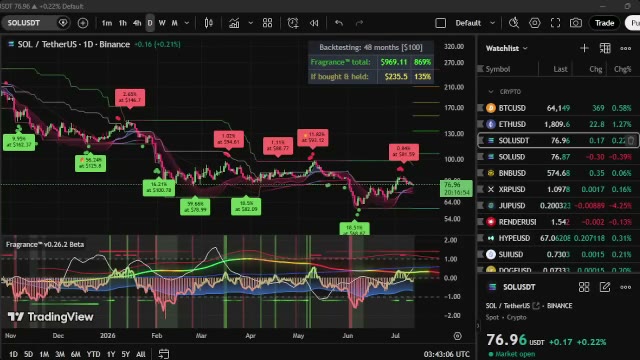Switch to the 4h timeframe

(137, 23)
